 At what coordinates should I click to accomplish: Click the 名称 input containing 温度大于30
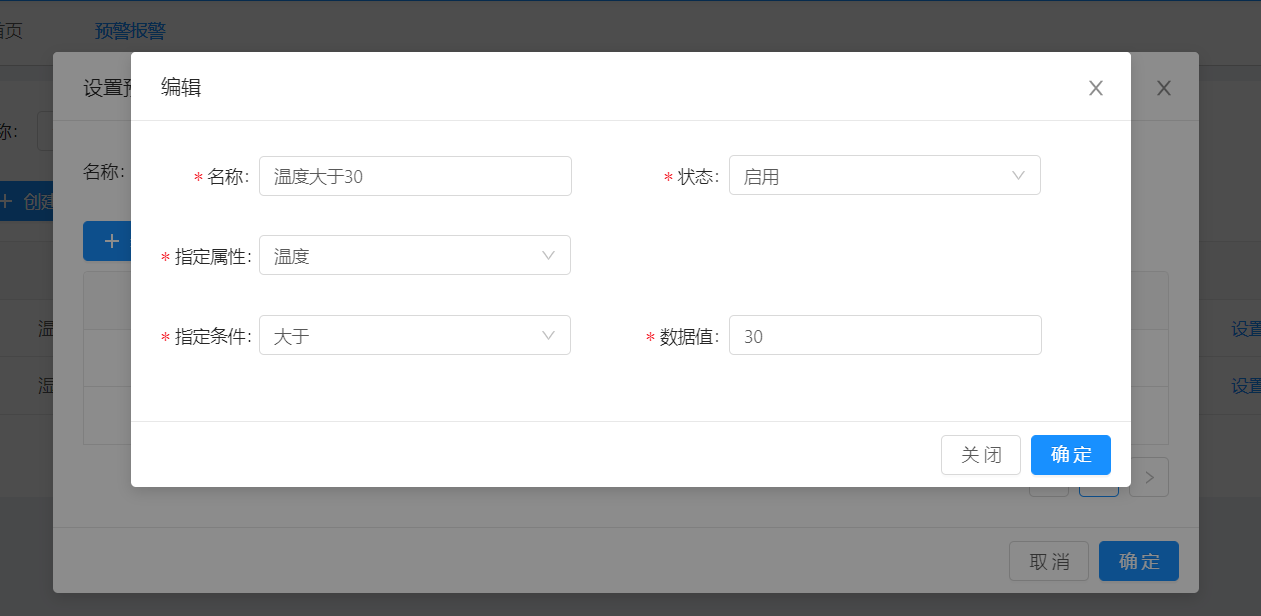click(415, 175)
